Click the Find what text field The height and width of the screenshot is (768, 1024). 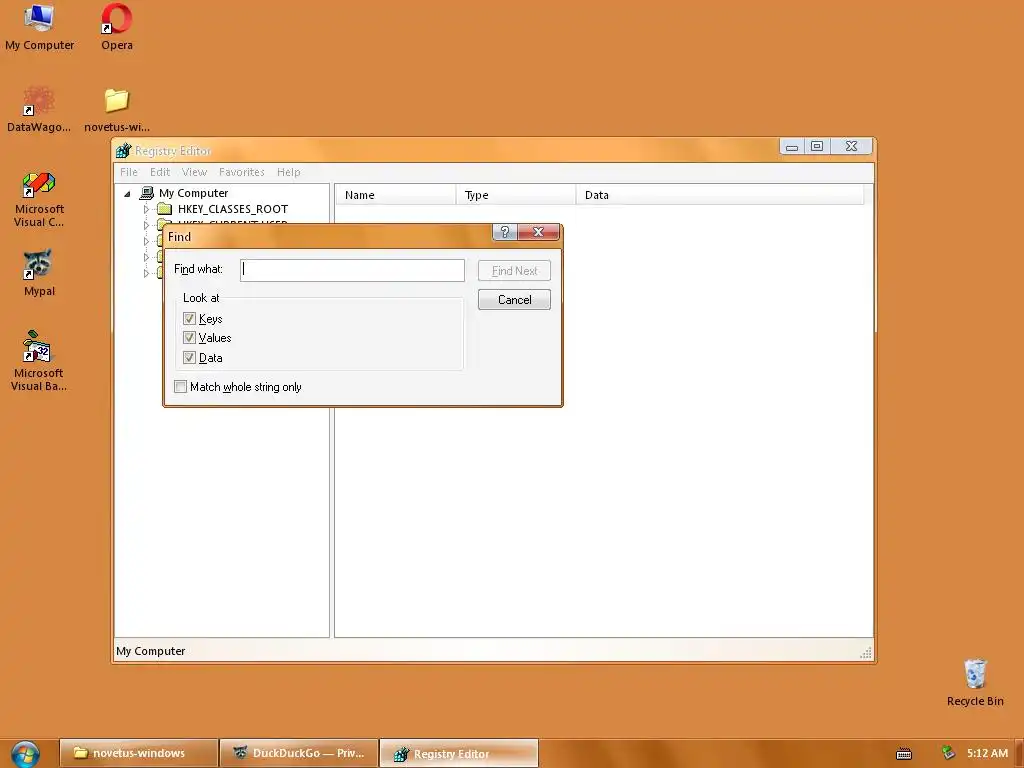tap(352, 270)
